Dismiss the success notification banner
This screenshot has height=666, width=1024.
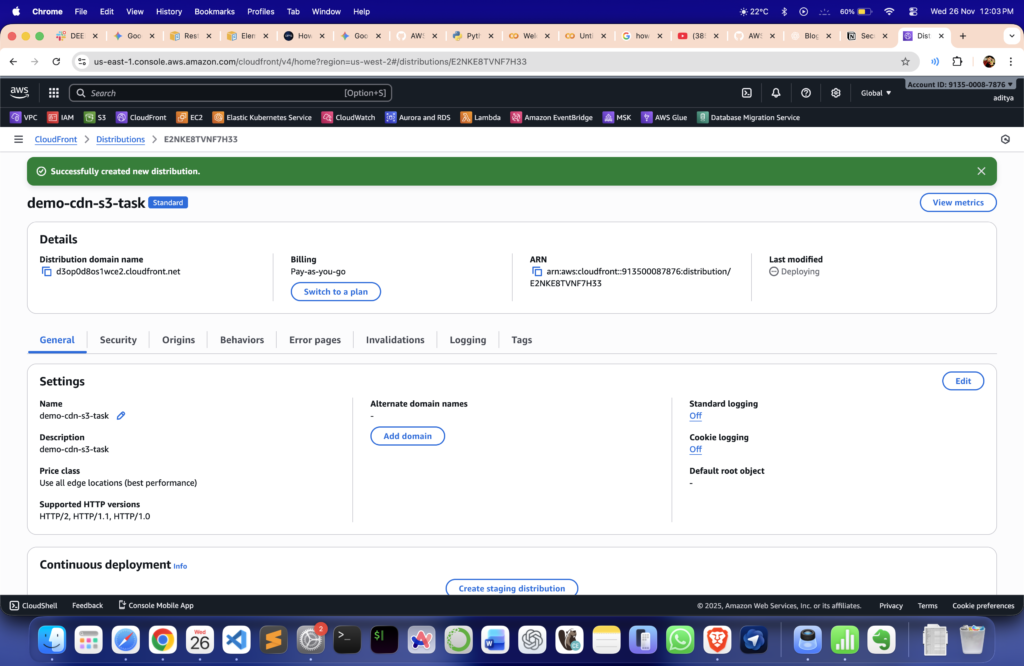pos(981,171)
